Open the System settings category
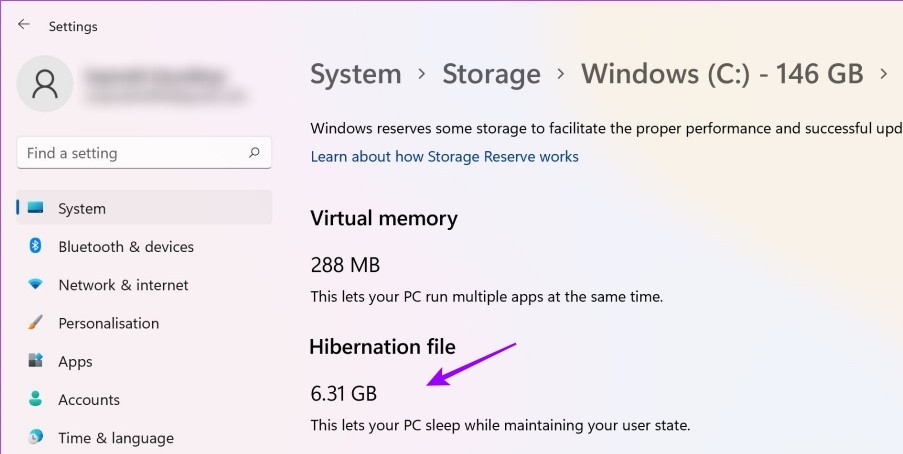 click(144, 207)
